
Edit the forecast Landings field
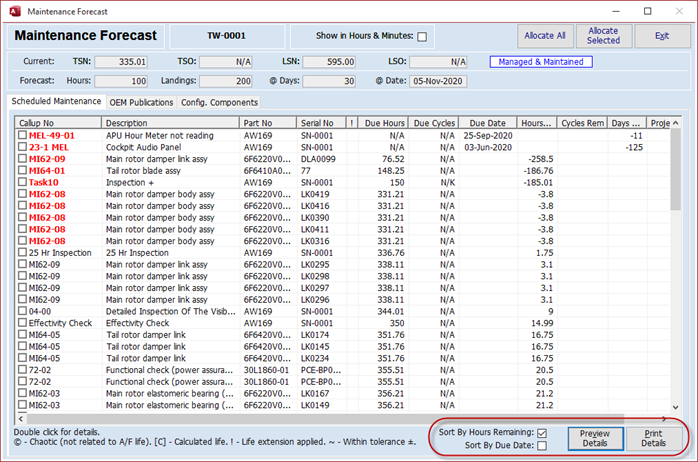pos(225,81)
